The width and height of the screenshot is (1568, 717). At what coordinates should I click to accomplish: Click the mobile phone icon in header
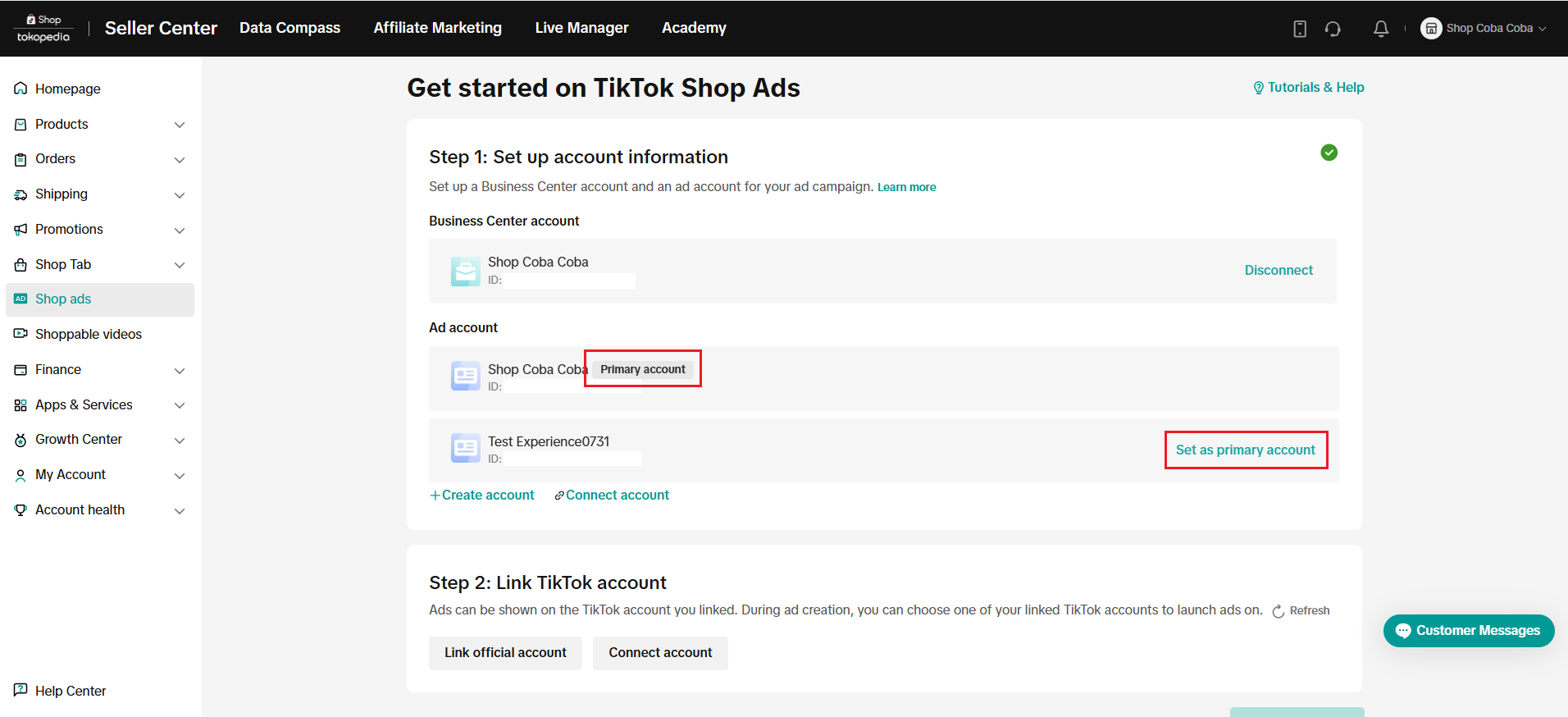[x=1300, y=29]
